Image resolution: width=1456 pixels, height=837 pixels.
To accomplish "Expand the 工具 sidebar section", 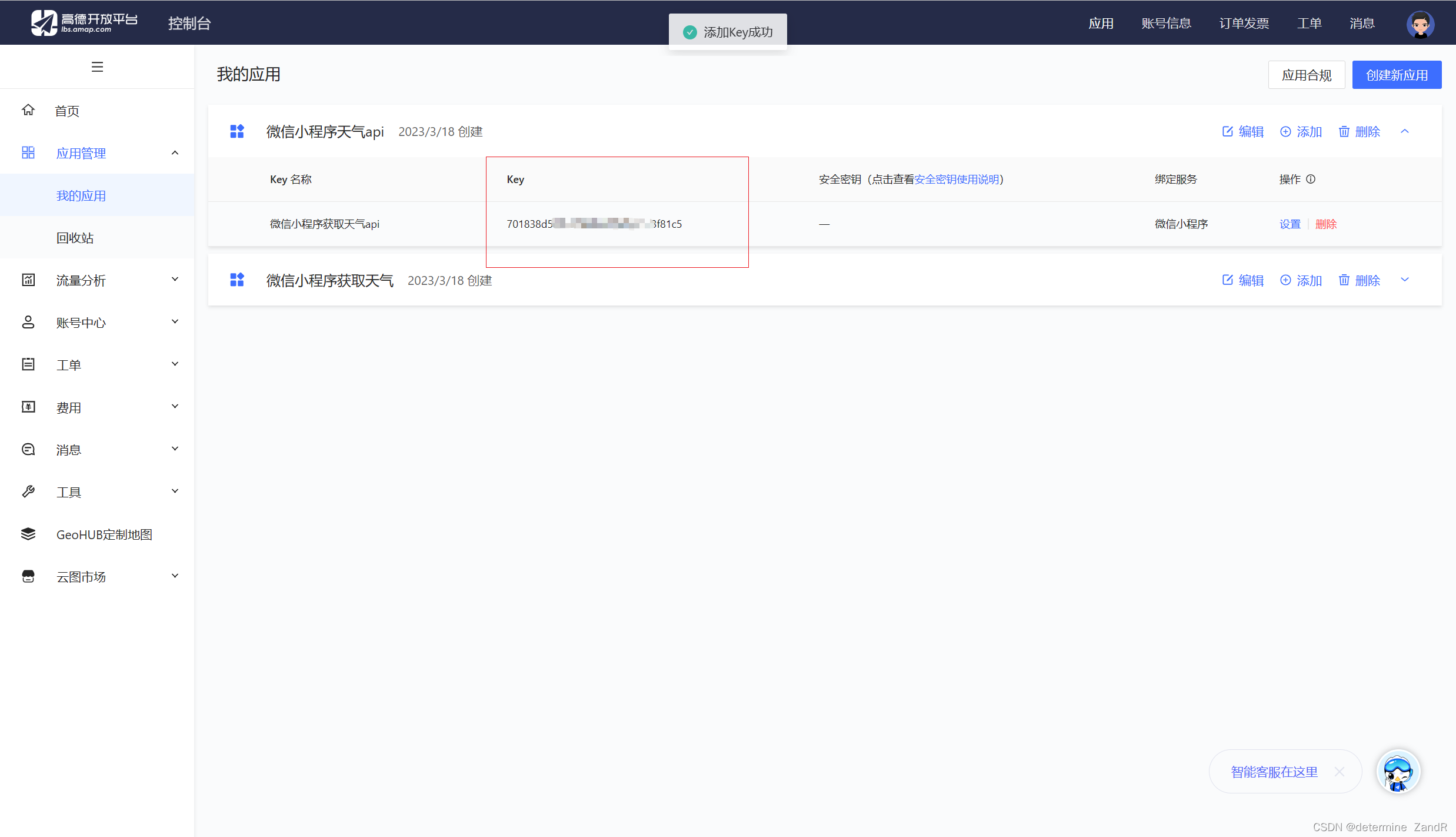I will point(175,491).
